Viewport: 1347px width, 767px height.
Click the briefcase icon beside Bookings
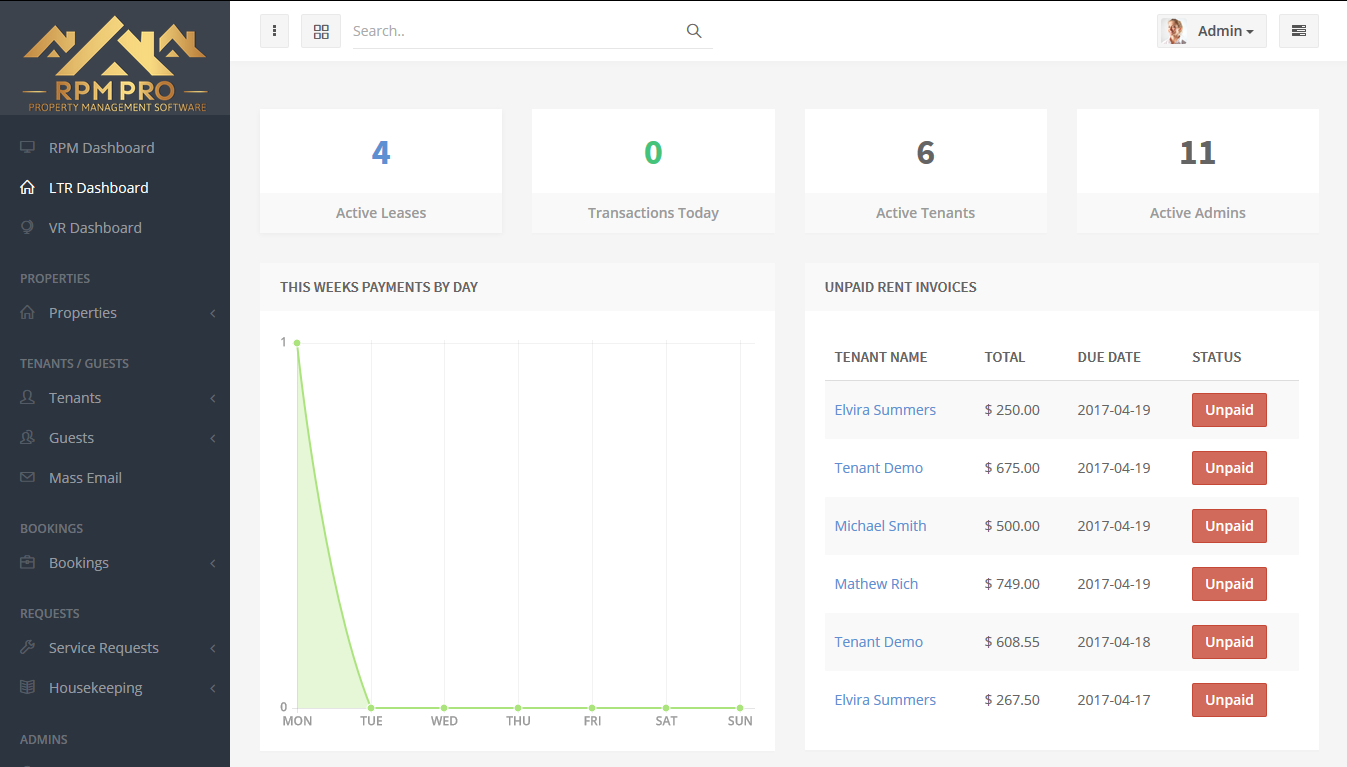[x=27, y=562]
